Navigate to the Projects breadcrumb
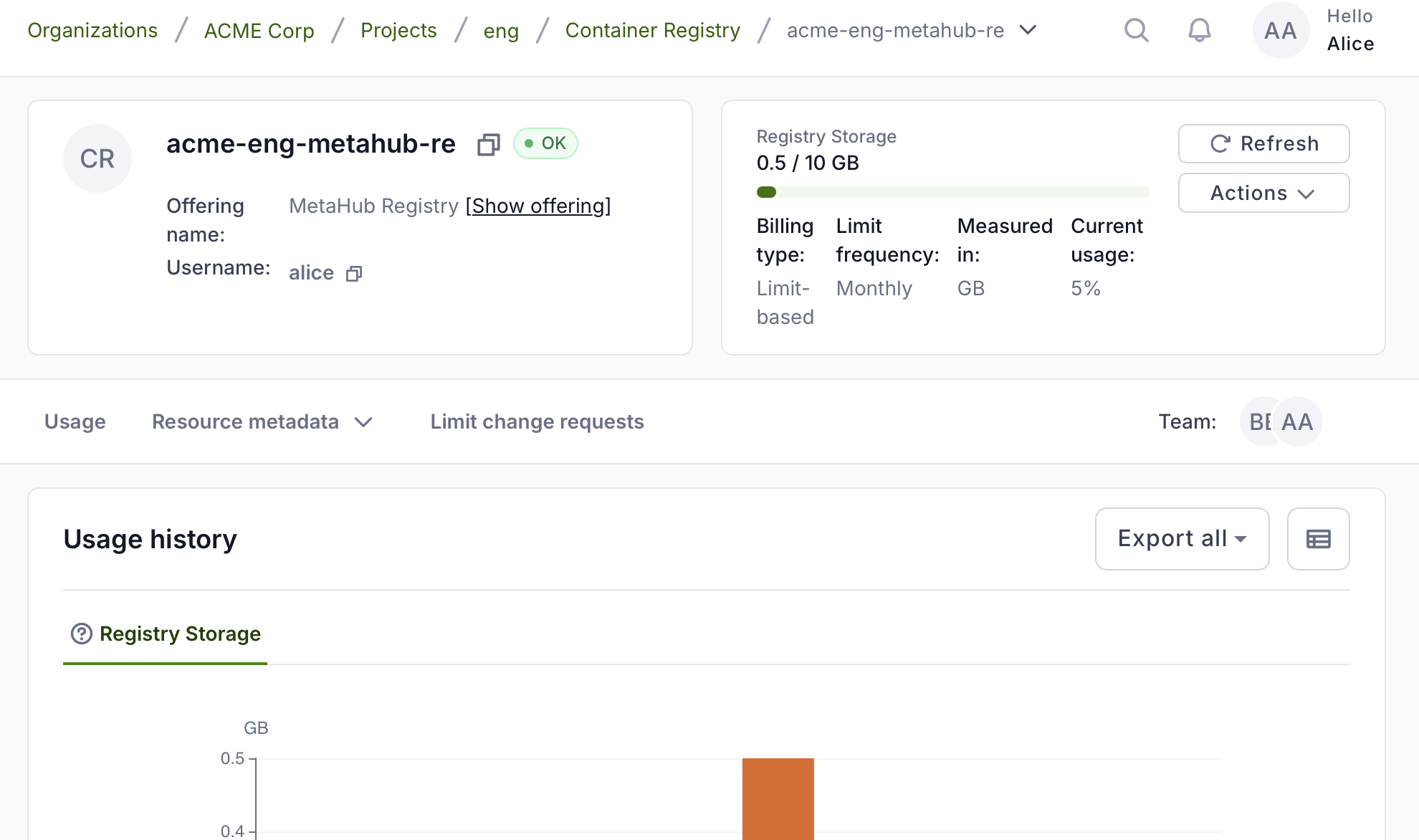Viewport: 1419px width, 840px height. point(399,30)
